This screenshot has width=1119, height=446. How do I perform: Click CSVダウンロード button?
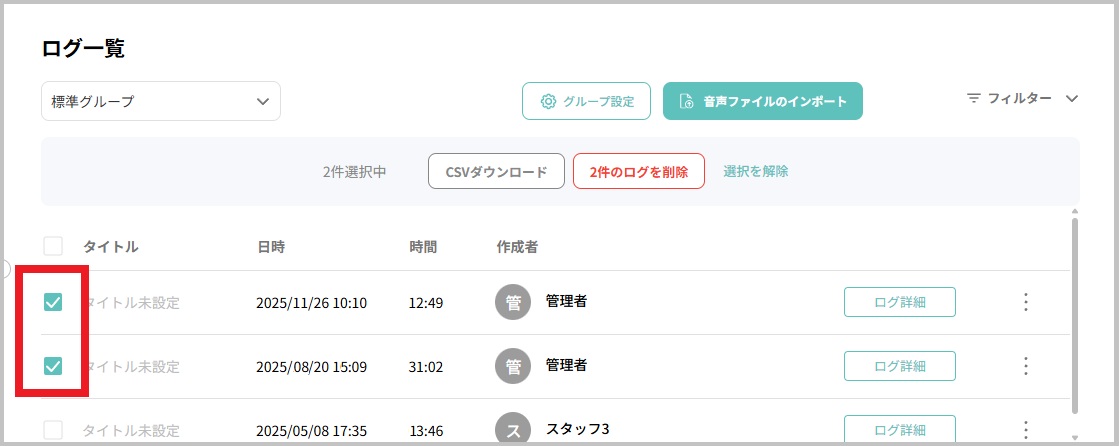tap(496, 171)
